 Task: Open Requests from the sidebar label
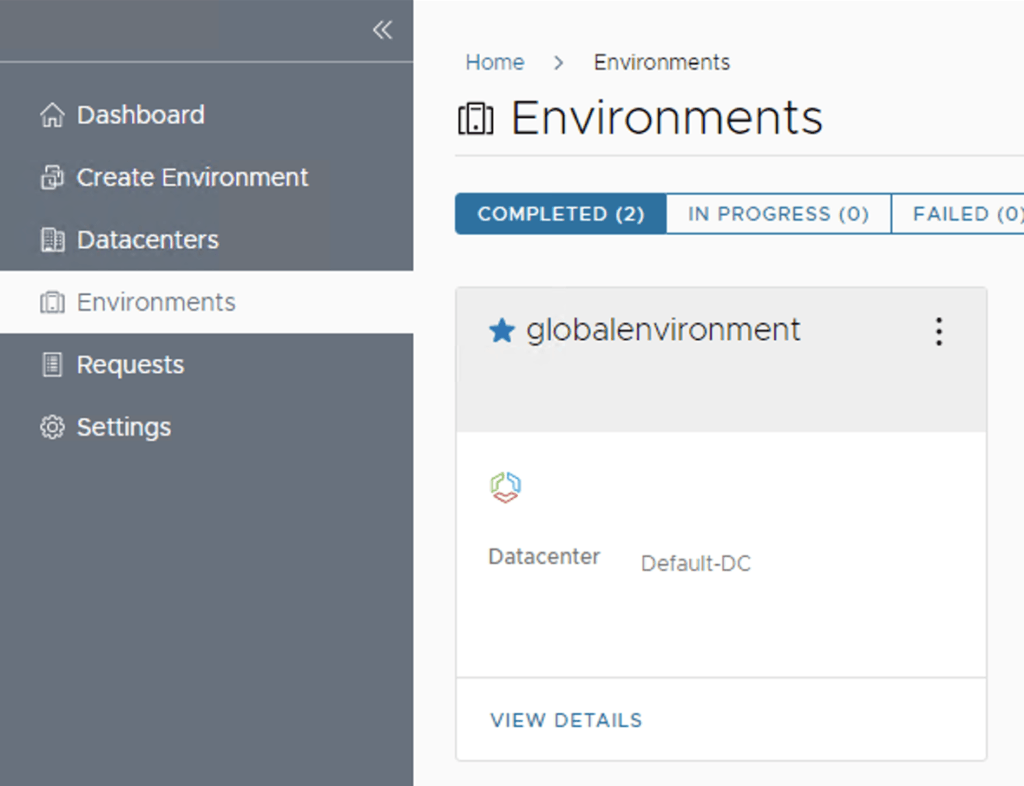coord(130,365)
